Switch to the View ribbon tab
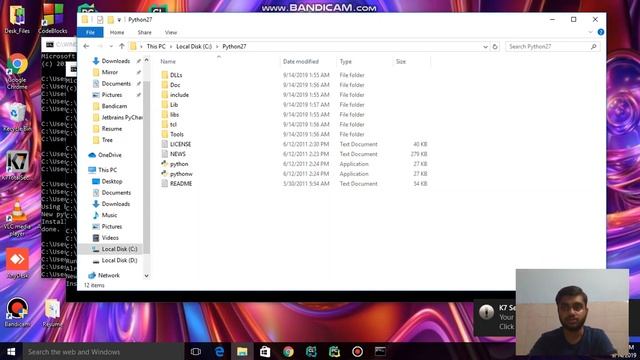 pyautogui.click(x=171, y=32)
